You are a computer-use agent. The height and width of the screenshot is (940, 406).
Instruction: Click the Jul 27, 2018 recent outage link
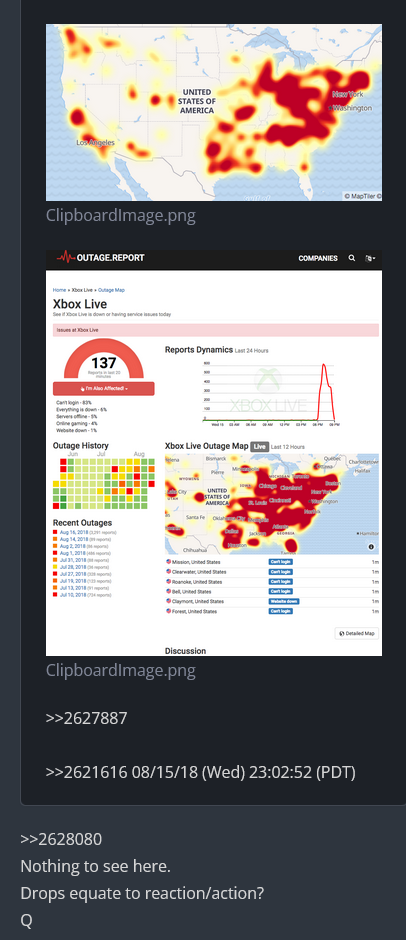pyautogui.click(x=73, y=574)
